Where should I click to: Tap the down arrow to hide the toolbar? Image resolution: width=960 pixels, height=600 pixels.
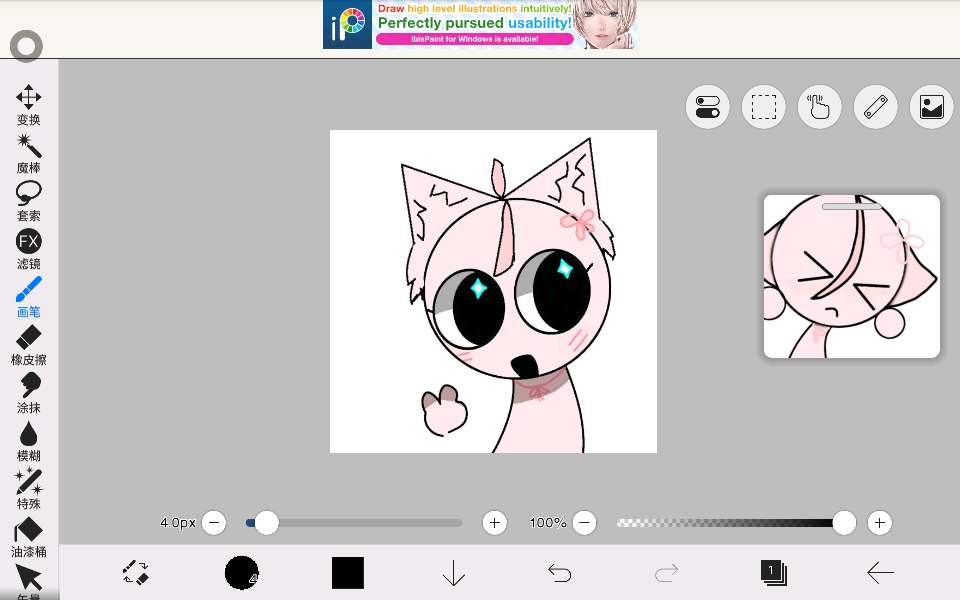(454, 574)
